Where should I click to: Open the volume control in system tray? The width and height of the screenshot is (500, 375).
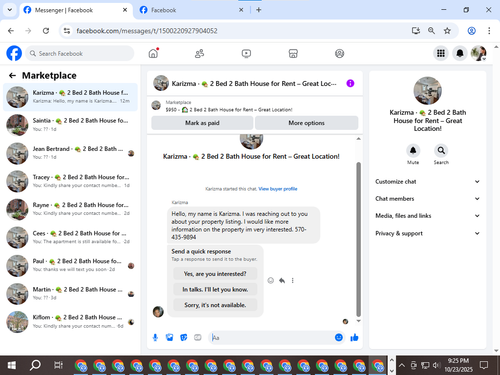[x=436, y=366]
